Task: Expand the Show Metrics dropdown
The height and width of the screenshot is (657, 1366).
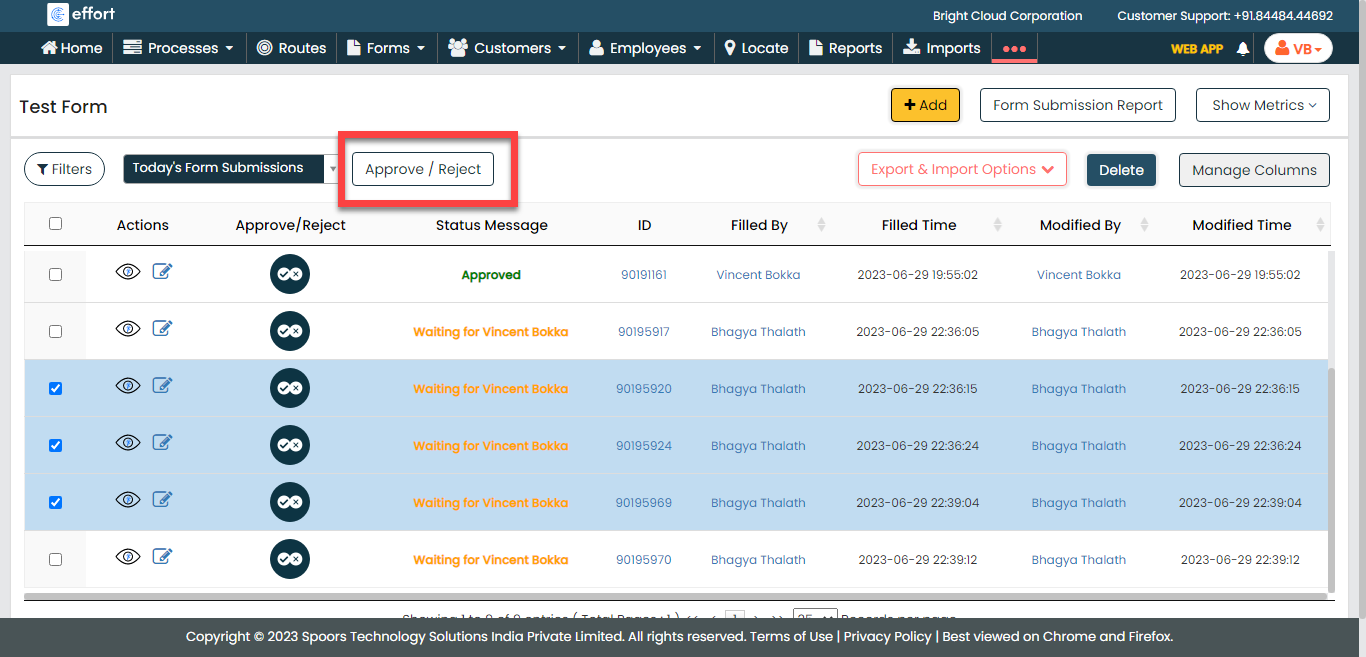Action: pyautogui.click(x=1262, y=105)
